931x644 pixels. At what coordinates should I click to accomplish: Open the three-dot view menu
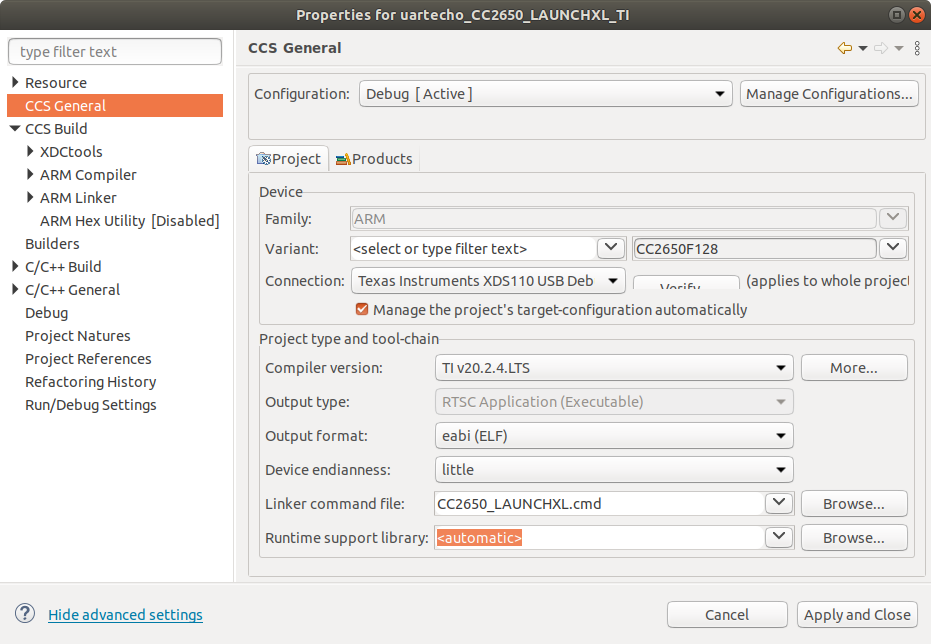[x=917, y=48]
